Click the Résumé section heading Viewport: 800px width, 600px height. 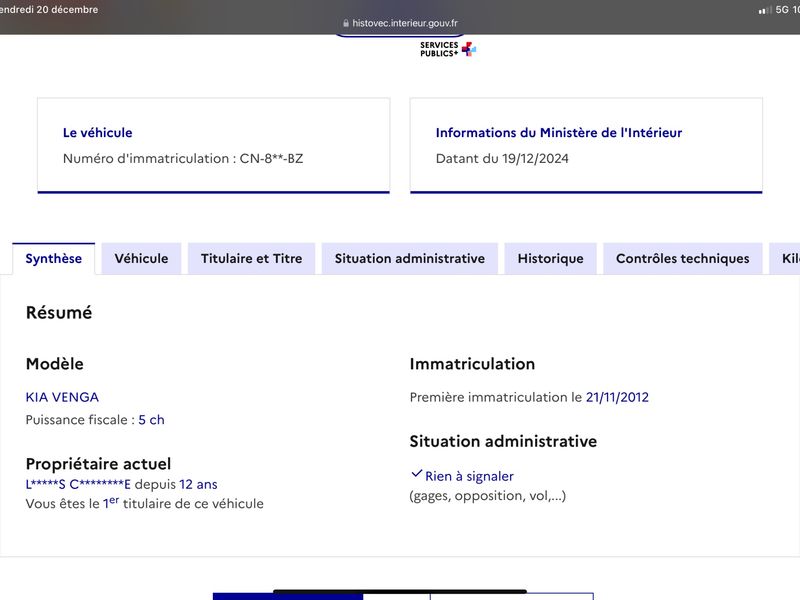(59, 312)
